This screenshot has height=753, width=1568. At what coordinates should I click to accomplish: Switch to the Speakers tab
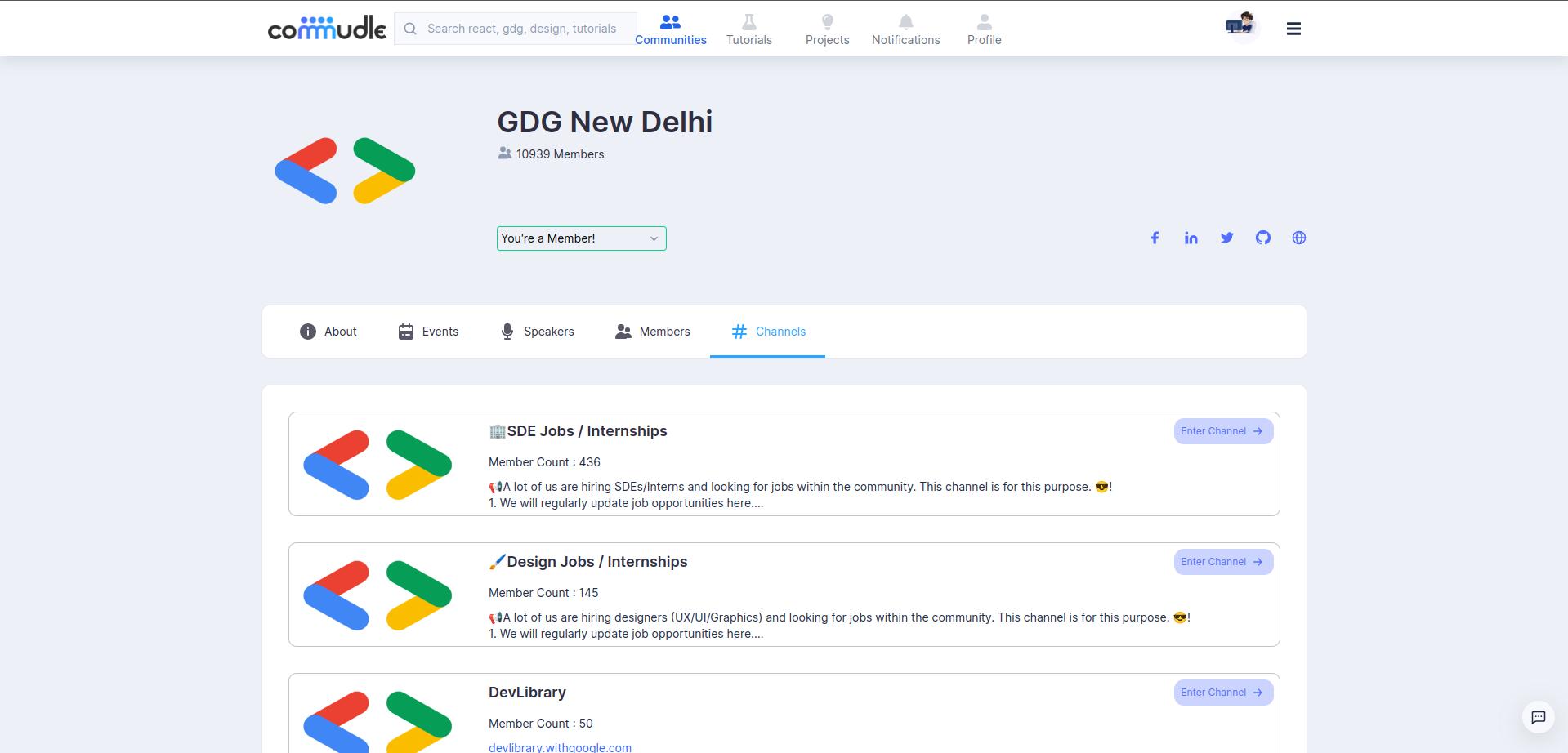(537, 332)
